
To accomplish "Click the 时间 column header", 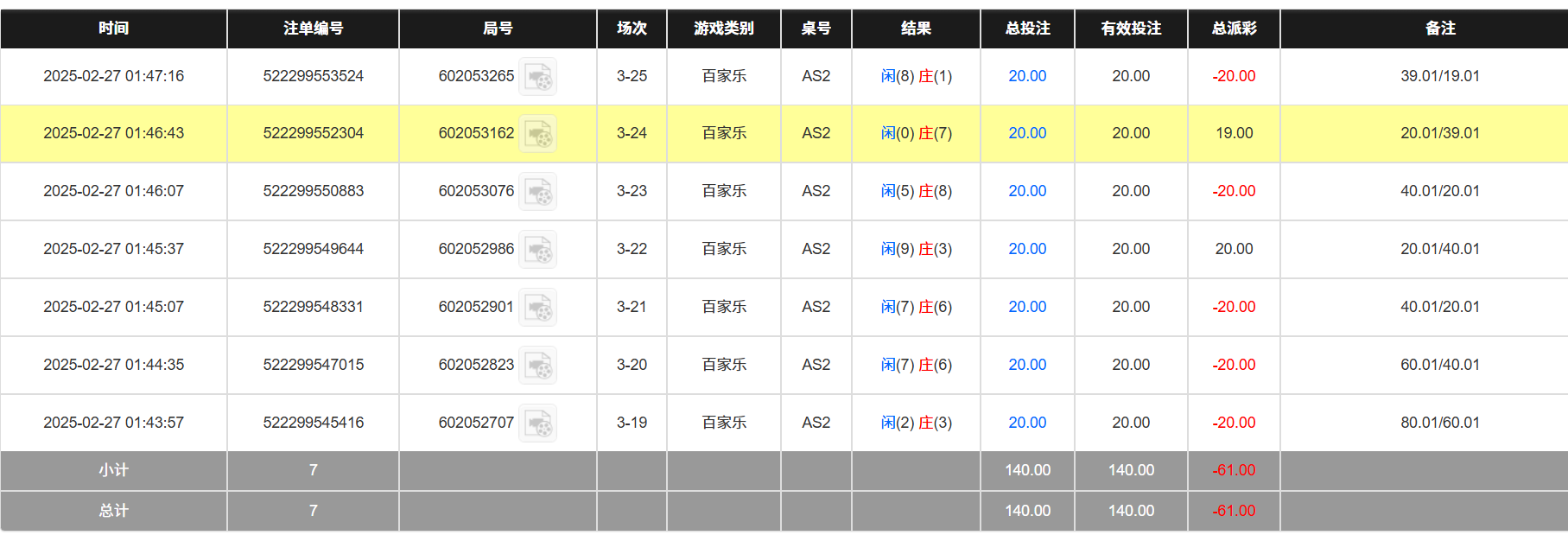I will click(113, 29).
